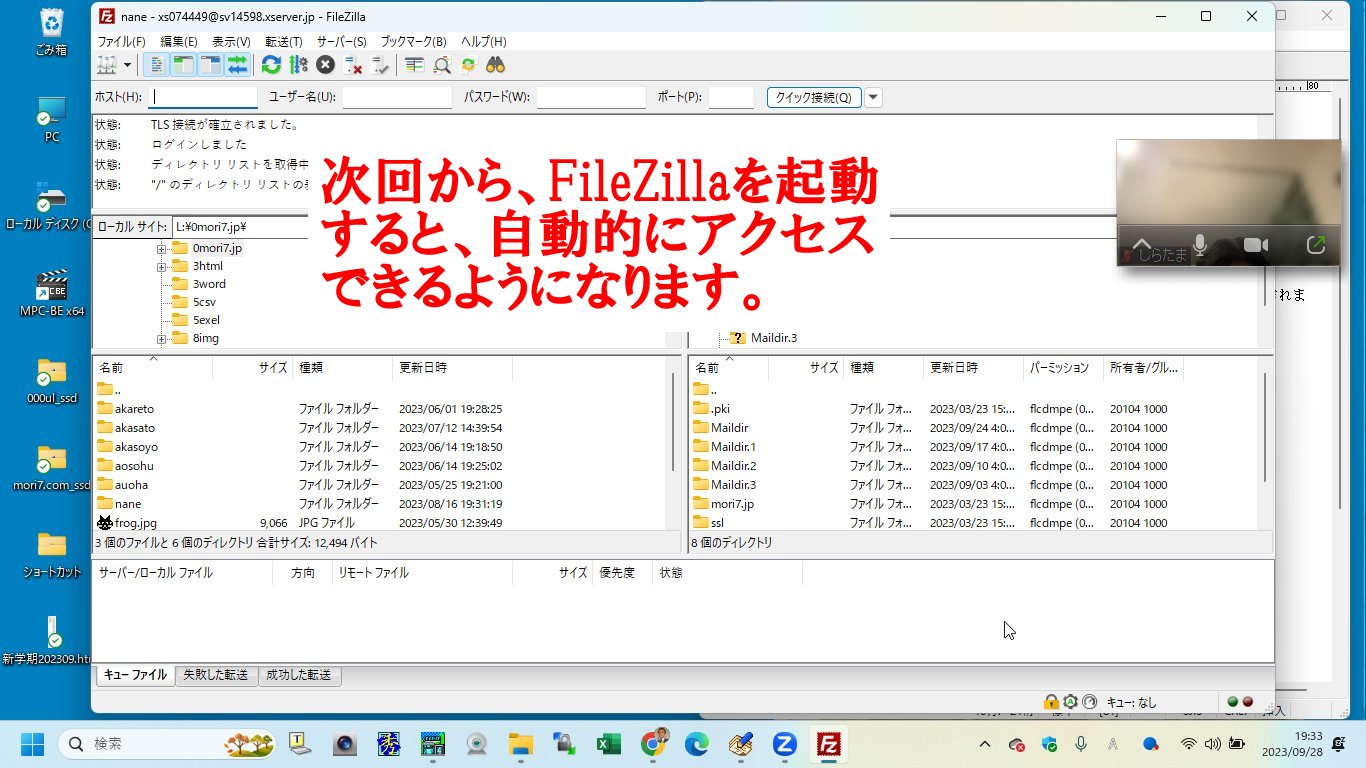The height and width of the screenshot is (768, 1366).
Task: Process the transfer queue via toolbar icon
Action: click(298, 65)
